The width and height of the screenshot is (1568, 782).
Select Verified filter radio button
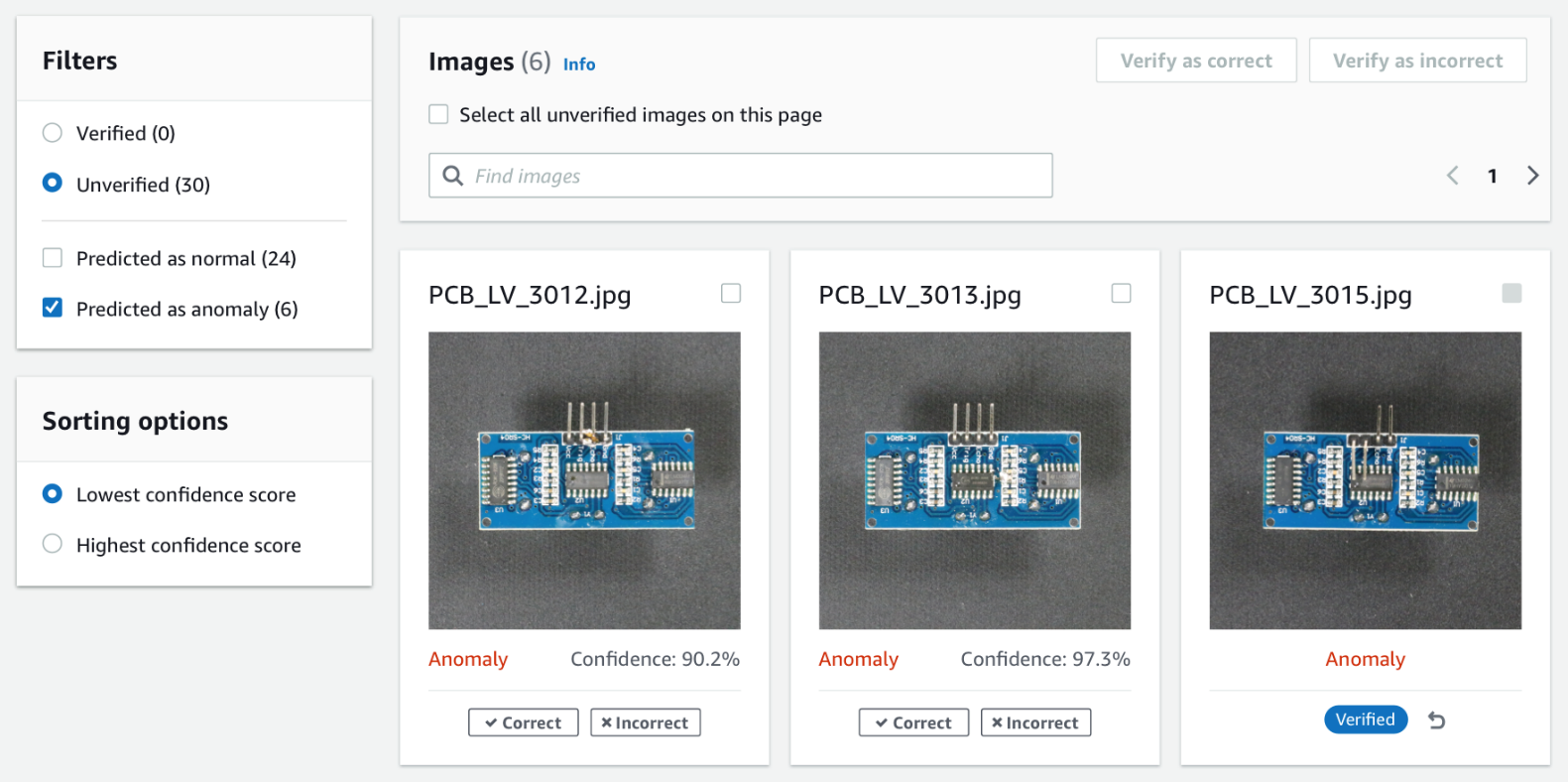(53, 133)
